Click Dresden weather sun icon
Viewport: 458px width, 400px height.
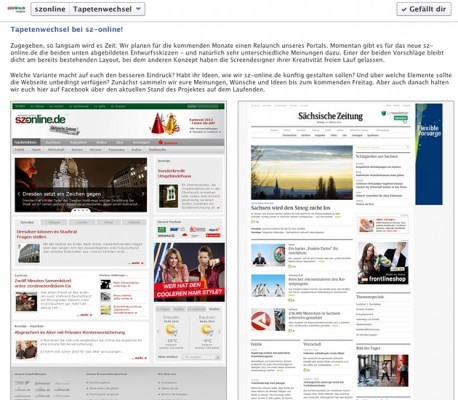tap(171, 330)
